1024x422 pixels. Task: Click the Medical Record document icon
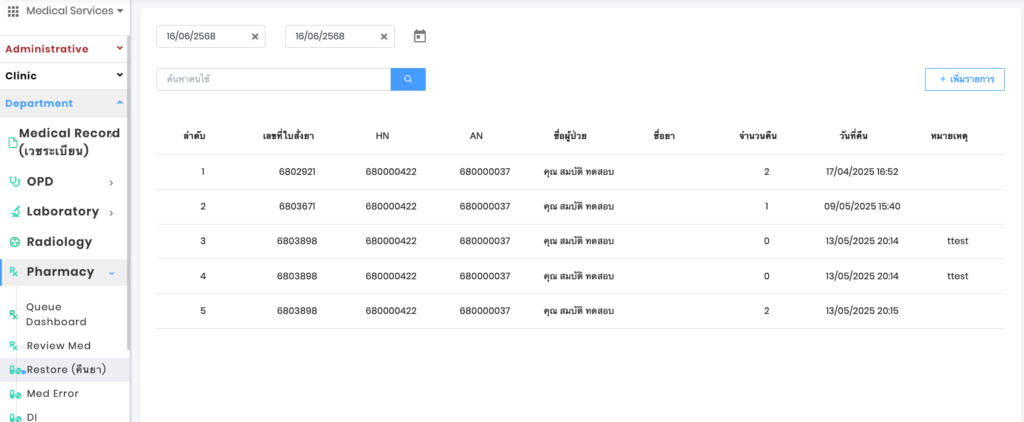coord(12,142)
